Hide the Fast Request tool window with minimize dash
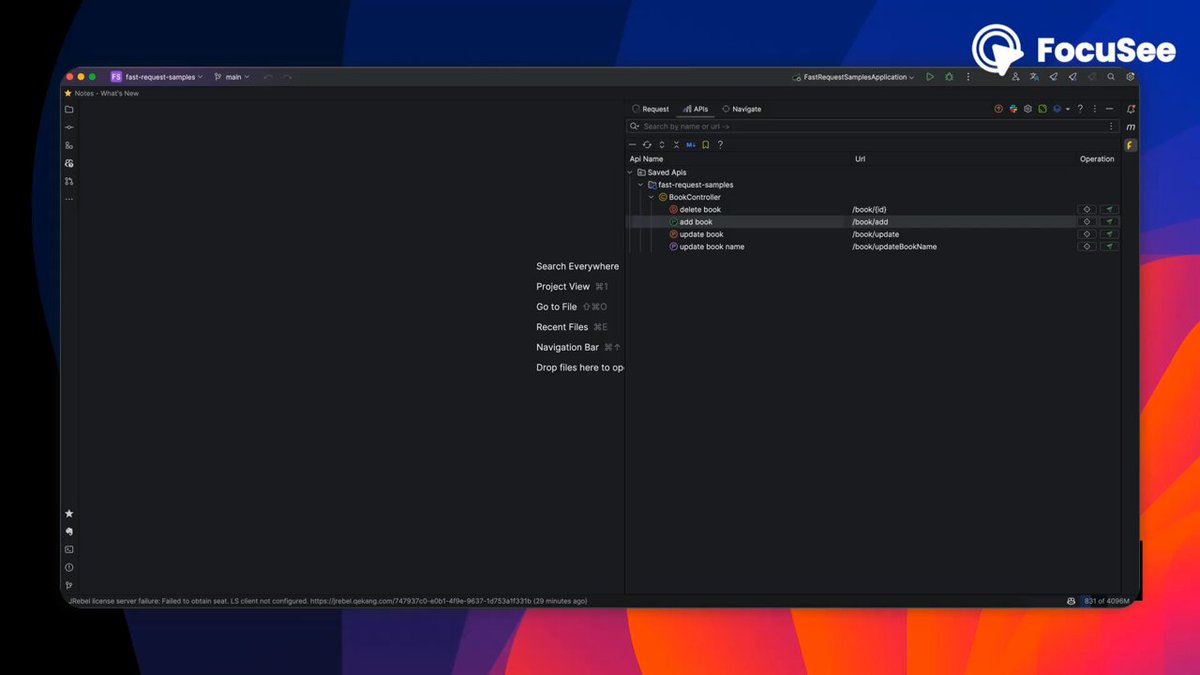The image size is (1200, 675). (1109, 109)
